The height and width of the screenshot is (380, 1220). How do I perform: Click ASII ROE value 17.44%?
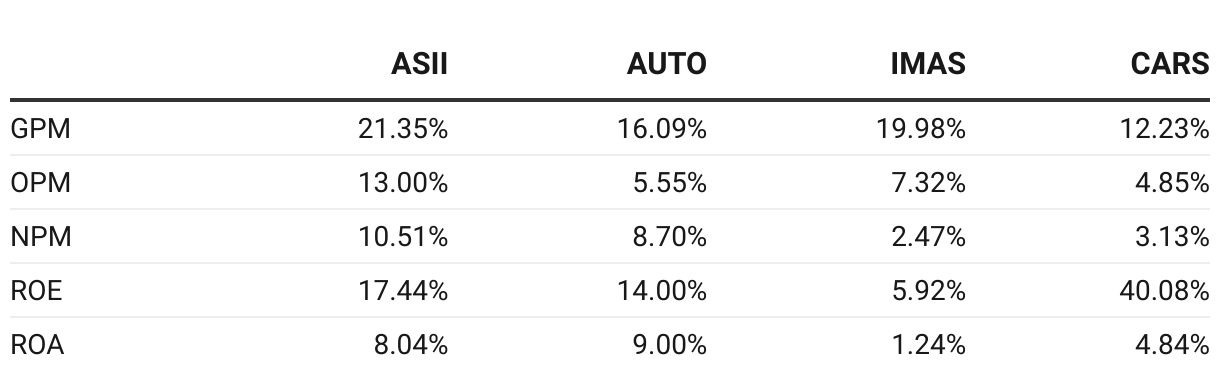pos(403,291)
